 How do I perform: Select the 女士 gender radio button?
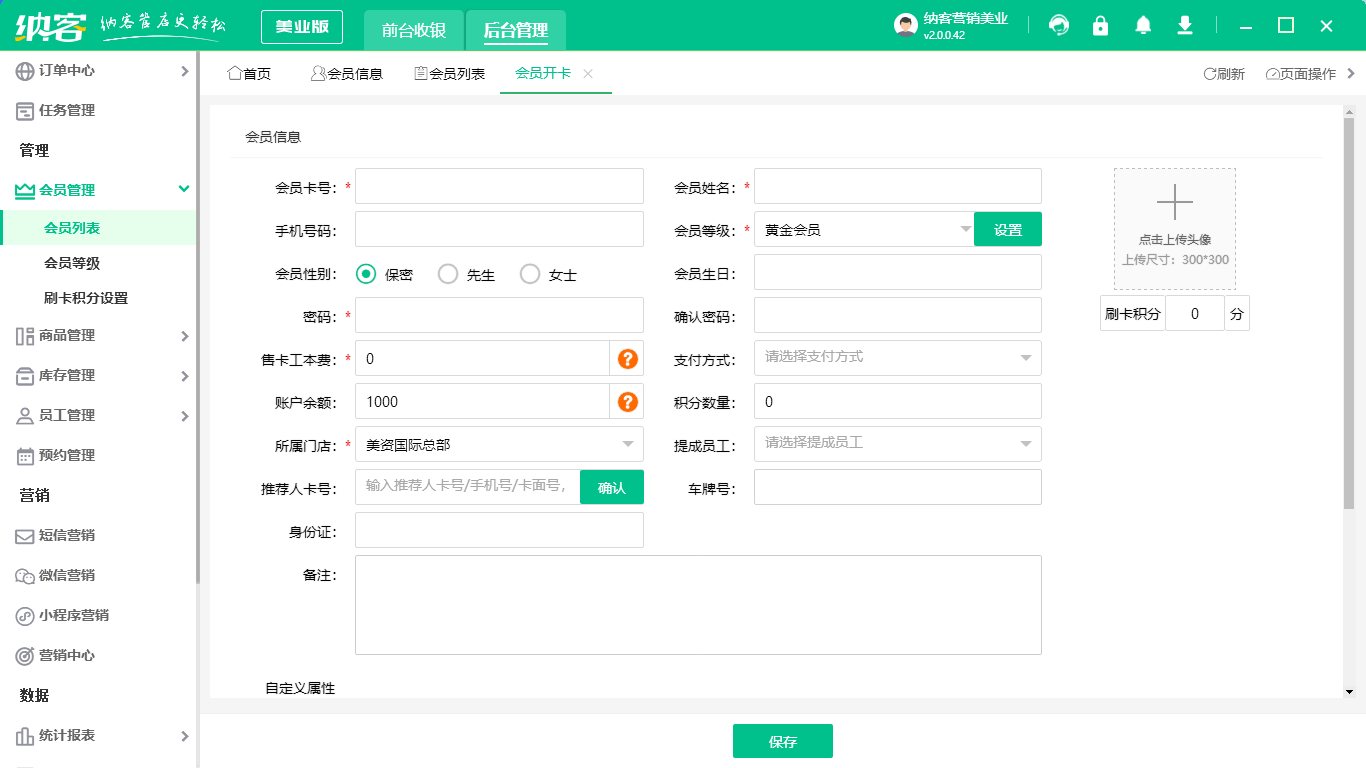click(530, 274)
